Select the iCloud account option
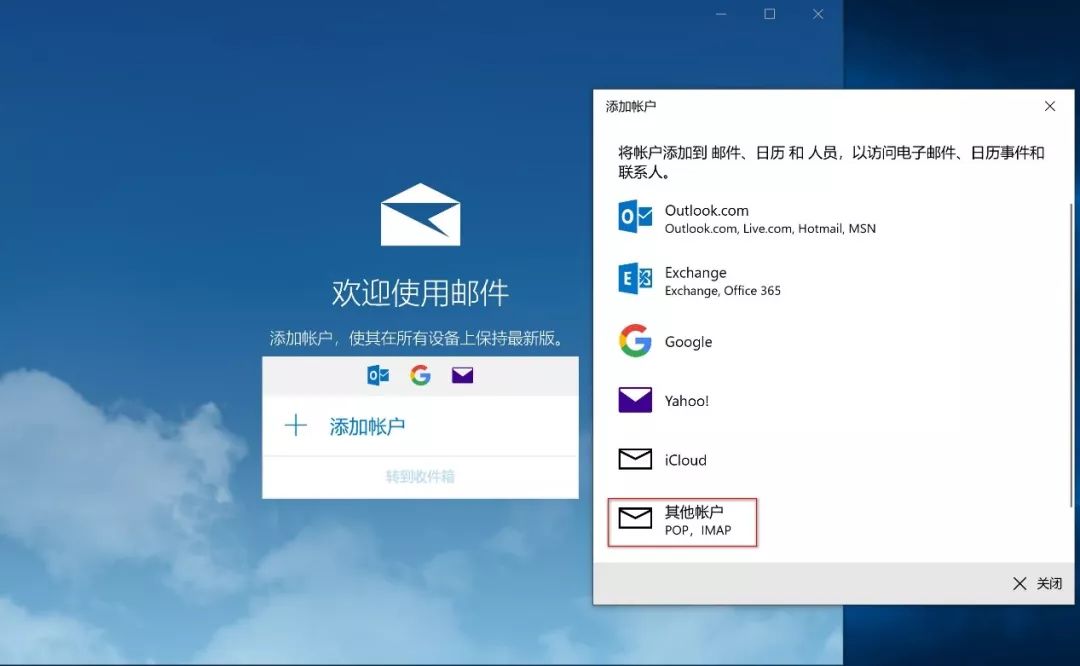The image size is (1080, 666). tap(684, 459)
